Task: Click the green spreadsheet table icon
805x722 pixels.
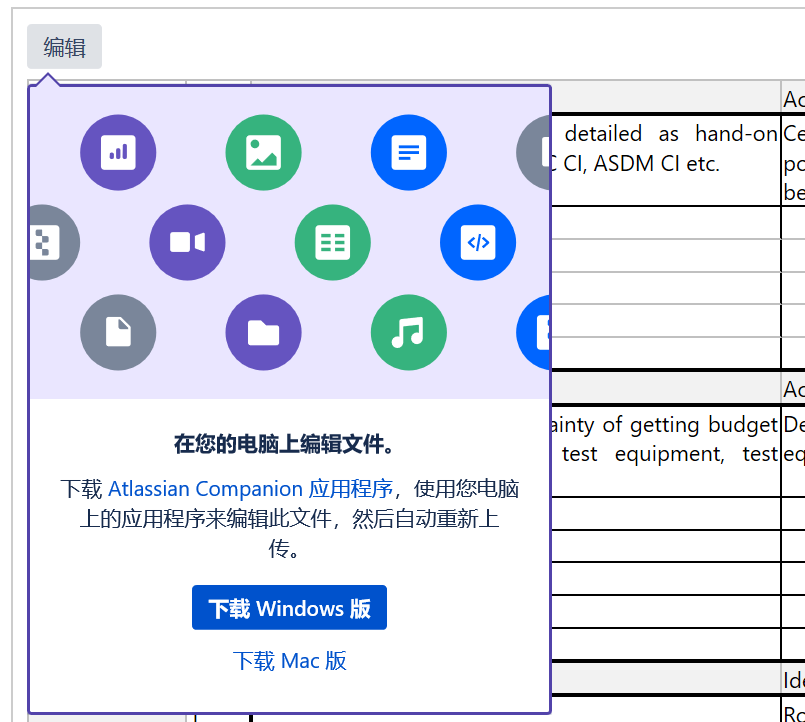Action: [333, 242]
